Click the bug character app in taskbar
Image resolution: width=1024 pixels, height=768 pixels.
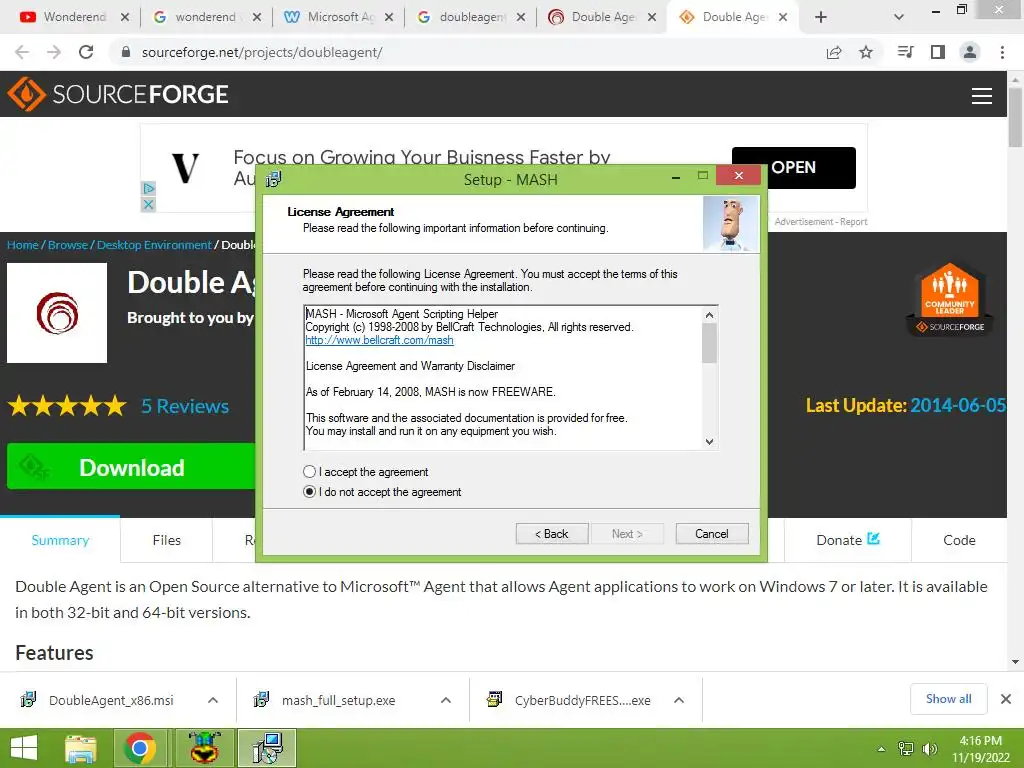(204, 748)
